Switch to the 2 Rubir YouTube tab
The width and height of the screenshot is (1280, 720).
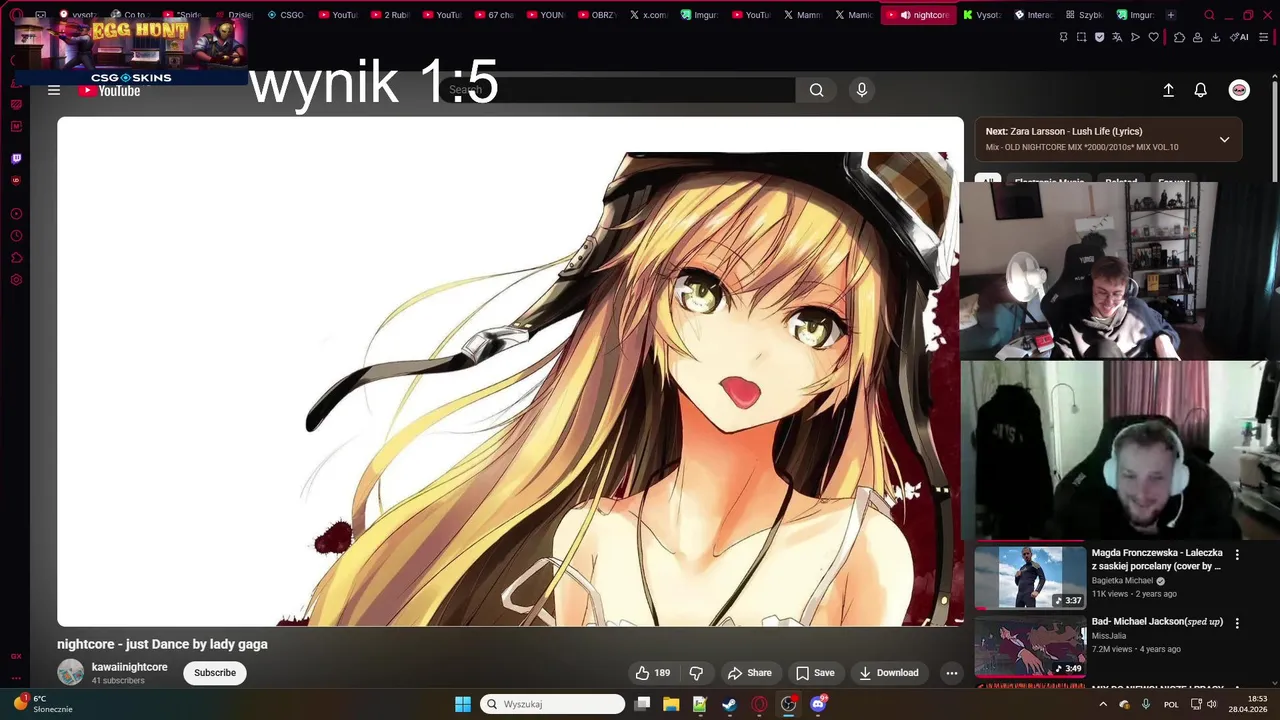[x=388, y=15]
